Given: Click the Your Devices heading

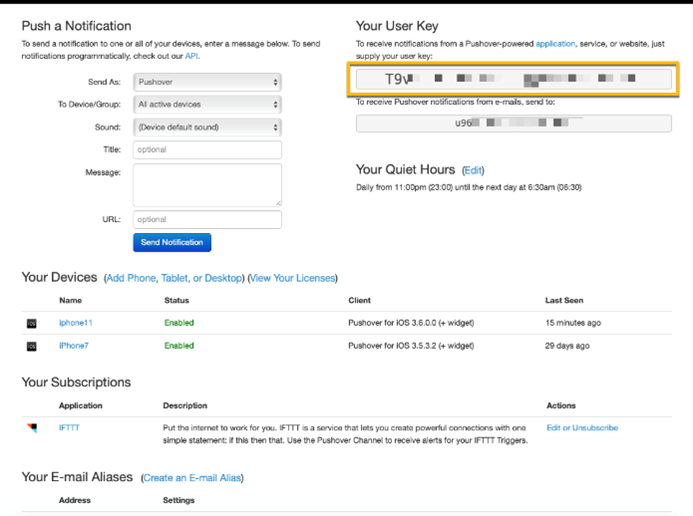Looking at the screenshot, I should [59, 277].
